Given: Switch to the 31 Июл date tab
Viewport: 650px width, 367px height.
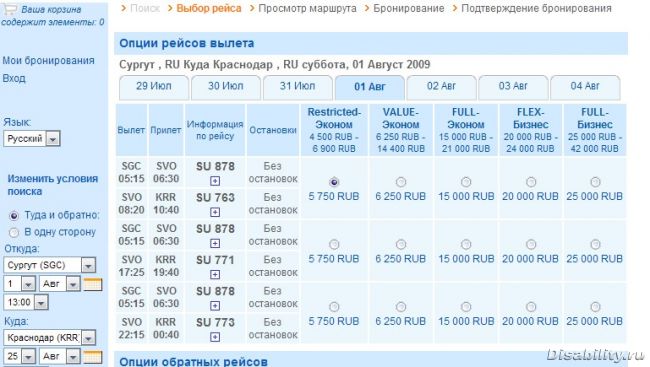Looking at the screenshot, I should point(297,87).
